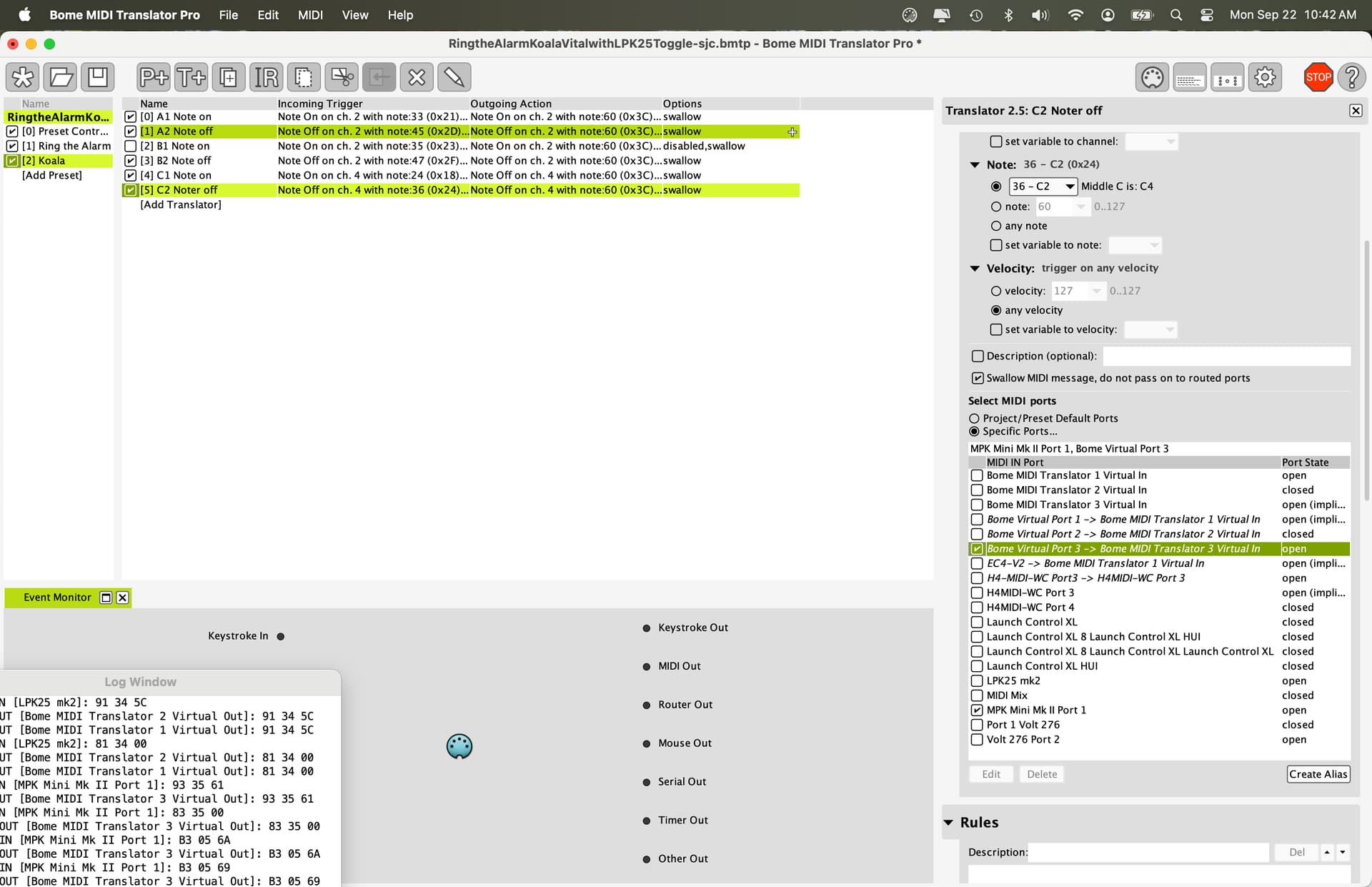
Task: Collapse the Velocity section triangle
Action: [x=975, y=268]
